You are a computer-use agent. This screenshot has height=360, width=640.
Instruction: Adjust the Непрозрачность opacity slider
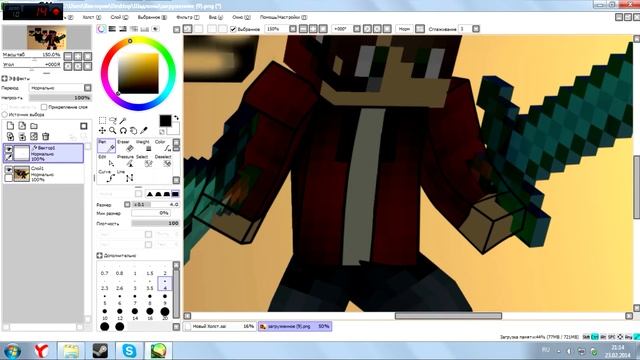tap(60, 98)
